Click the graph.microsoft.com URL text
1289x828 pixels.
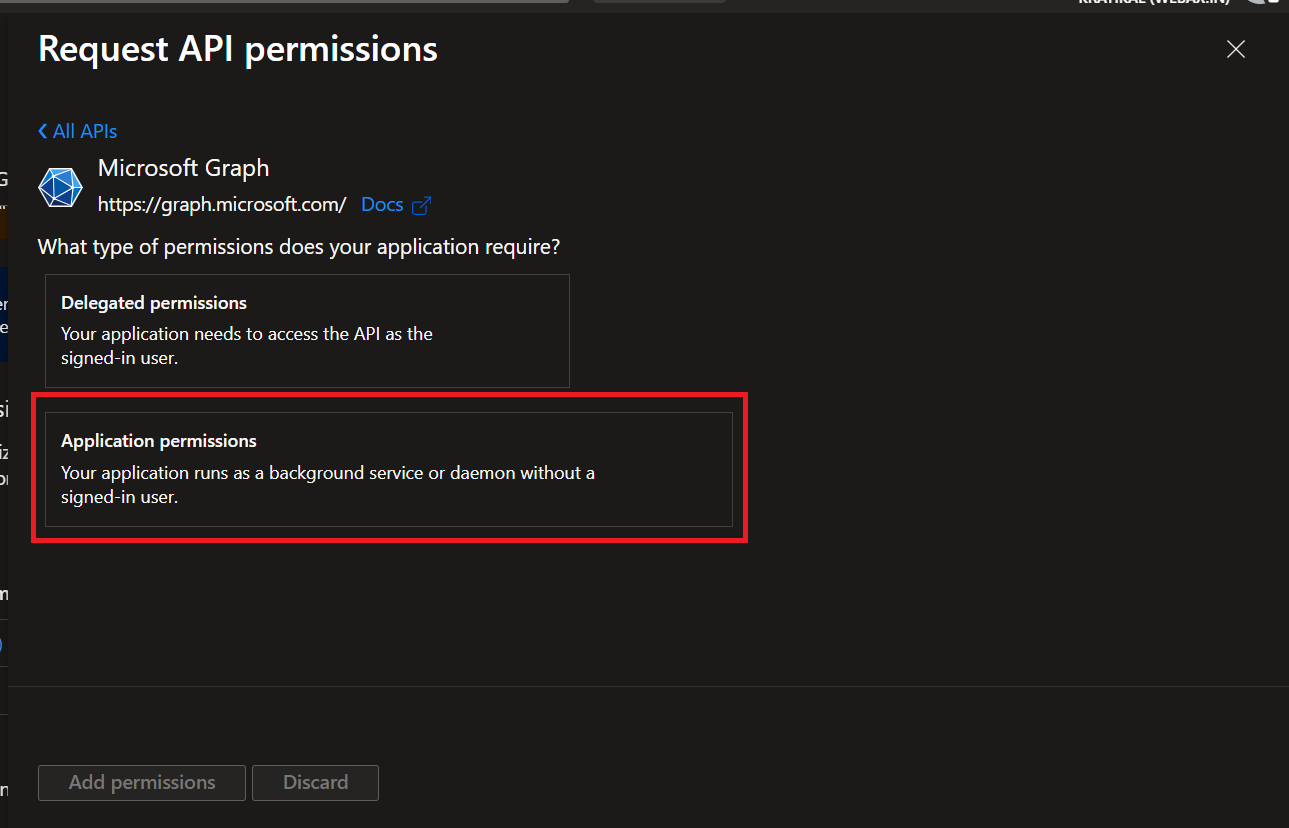pos(222,205)
